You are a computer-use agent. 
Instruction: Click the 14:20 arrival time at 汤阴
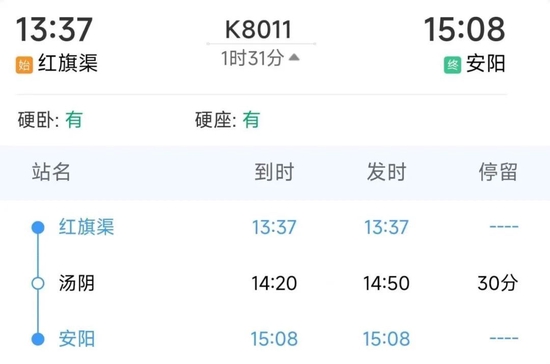pyautogui.click(x=274, y=283)
